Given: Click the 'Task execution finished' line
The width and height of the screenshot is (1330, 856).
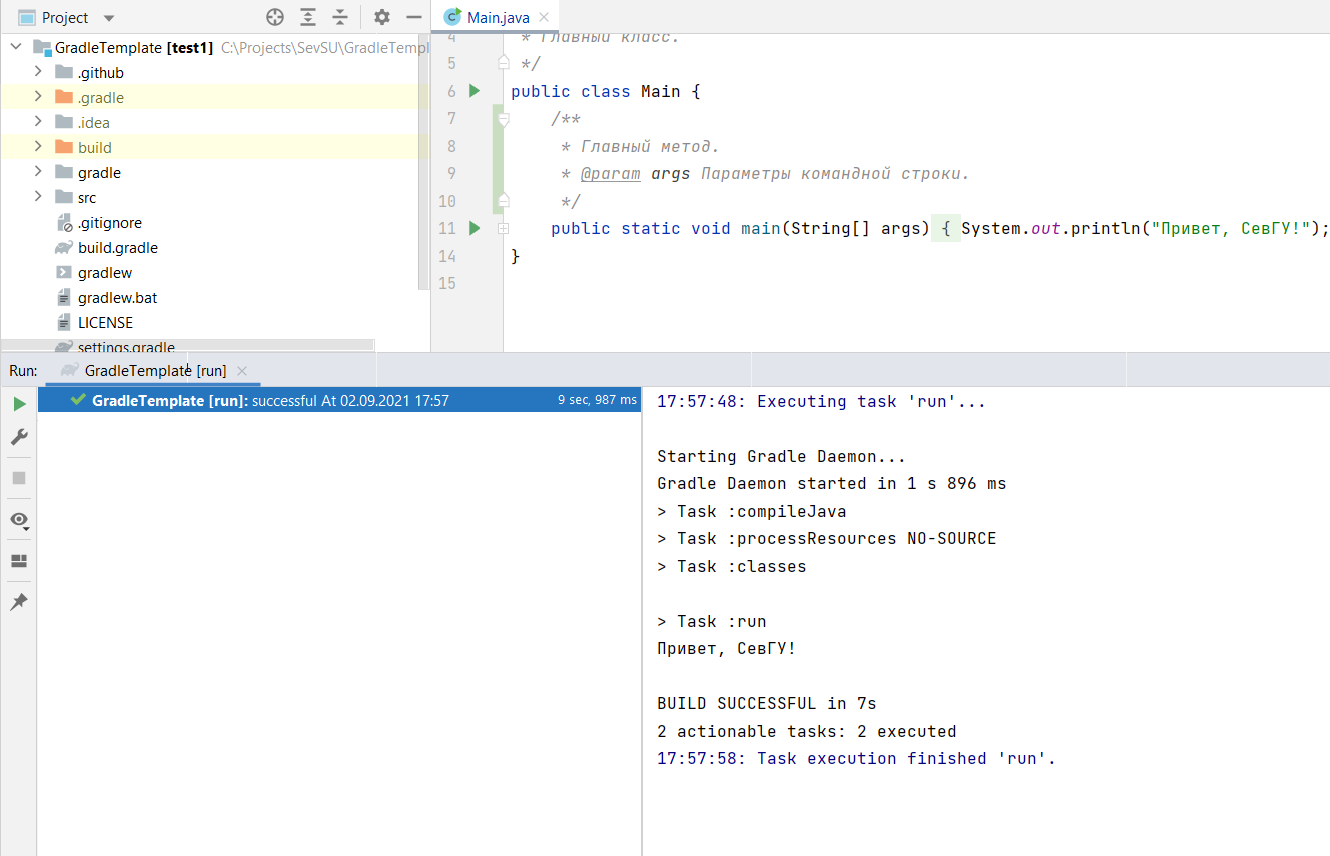Looking at the screenshot, I should click(857, 758).
